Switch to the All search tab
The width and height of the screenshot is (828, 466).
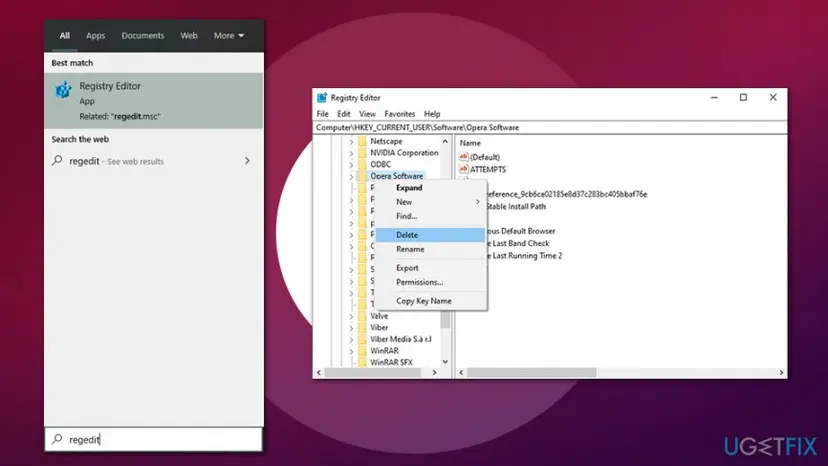(x=64, y=35)
